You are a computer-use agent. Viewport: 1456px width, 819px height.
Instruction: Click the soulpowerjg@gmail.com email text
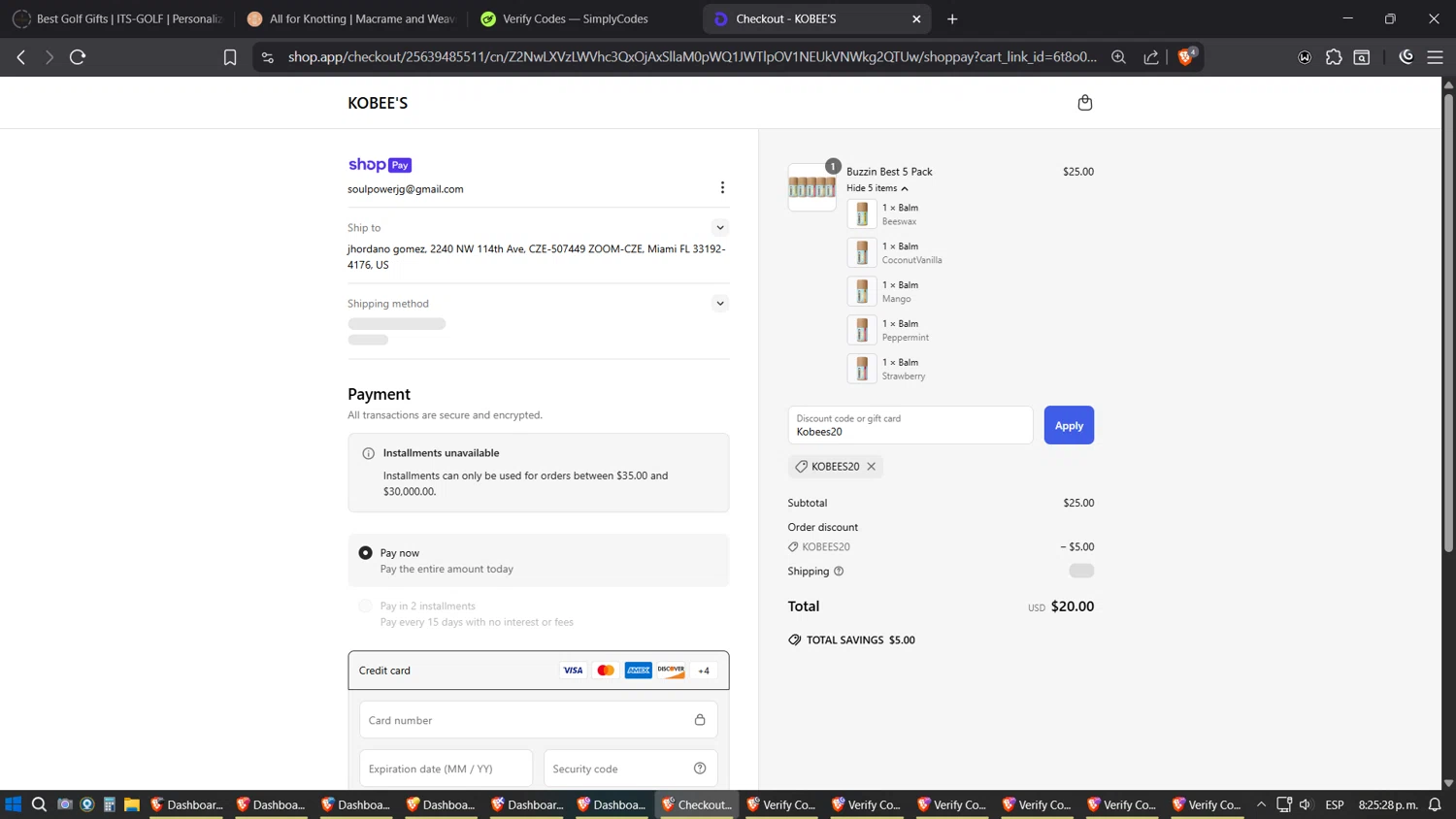406,189
